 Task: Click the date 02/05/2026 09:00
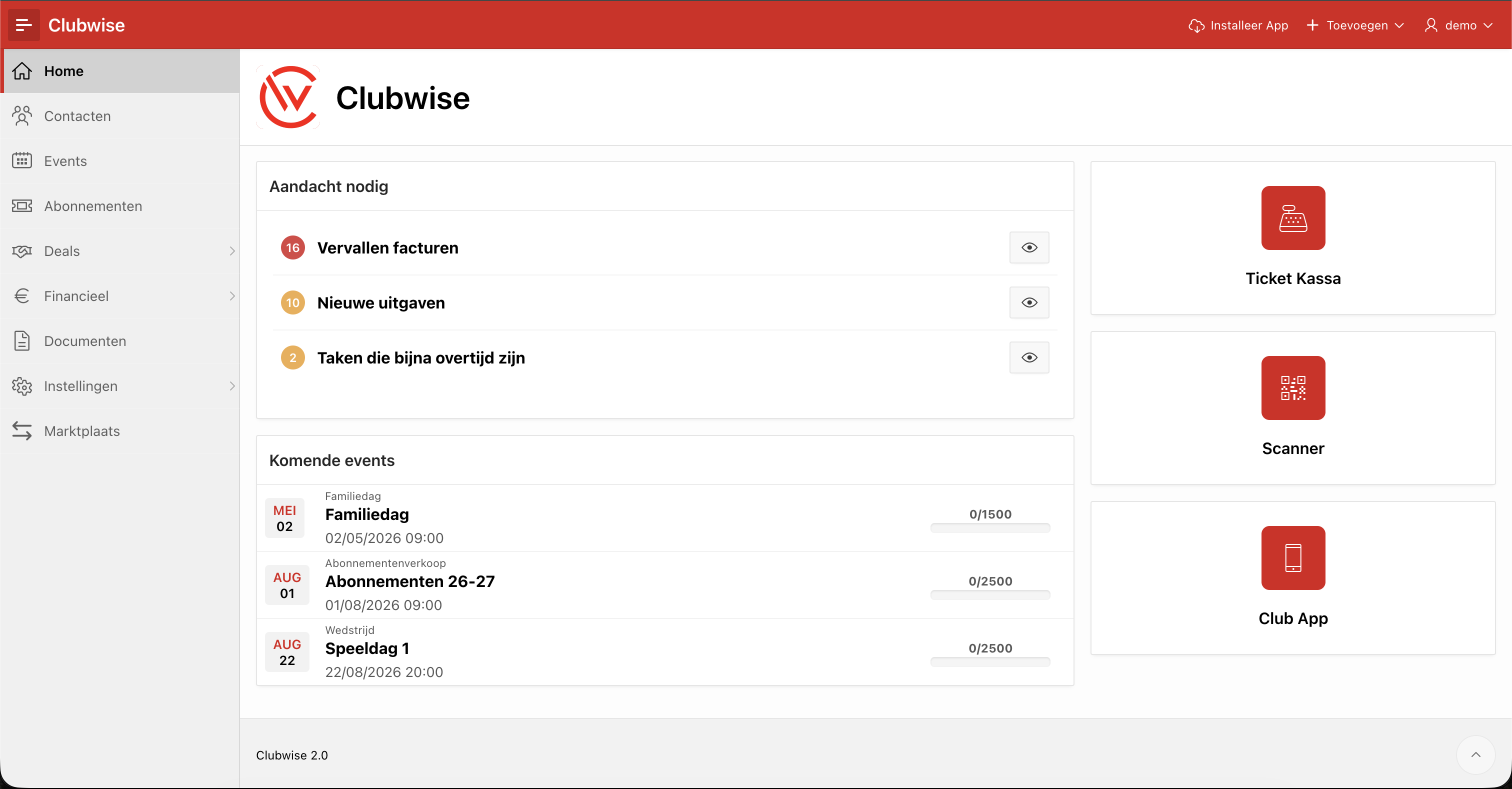pyautogui.click(x=384, y=538)
